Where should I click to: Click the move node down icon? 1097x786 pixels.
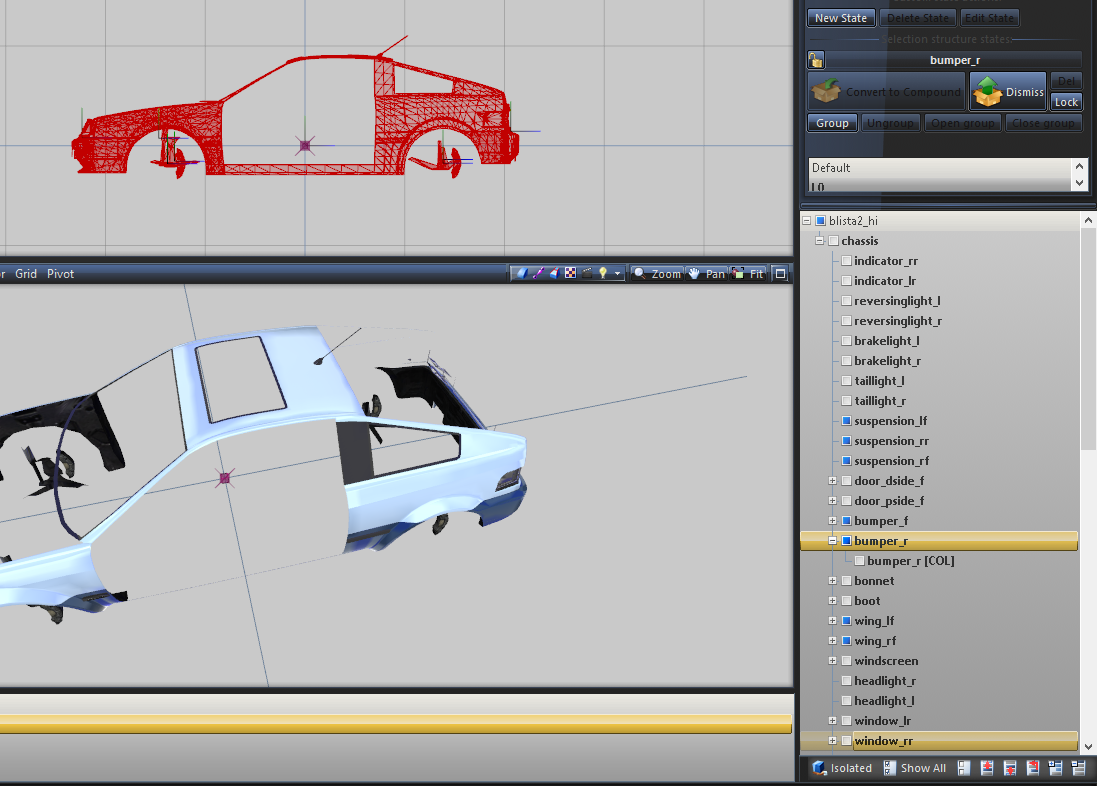point(1010,768)
